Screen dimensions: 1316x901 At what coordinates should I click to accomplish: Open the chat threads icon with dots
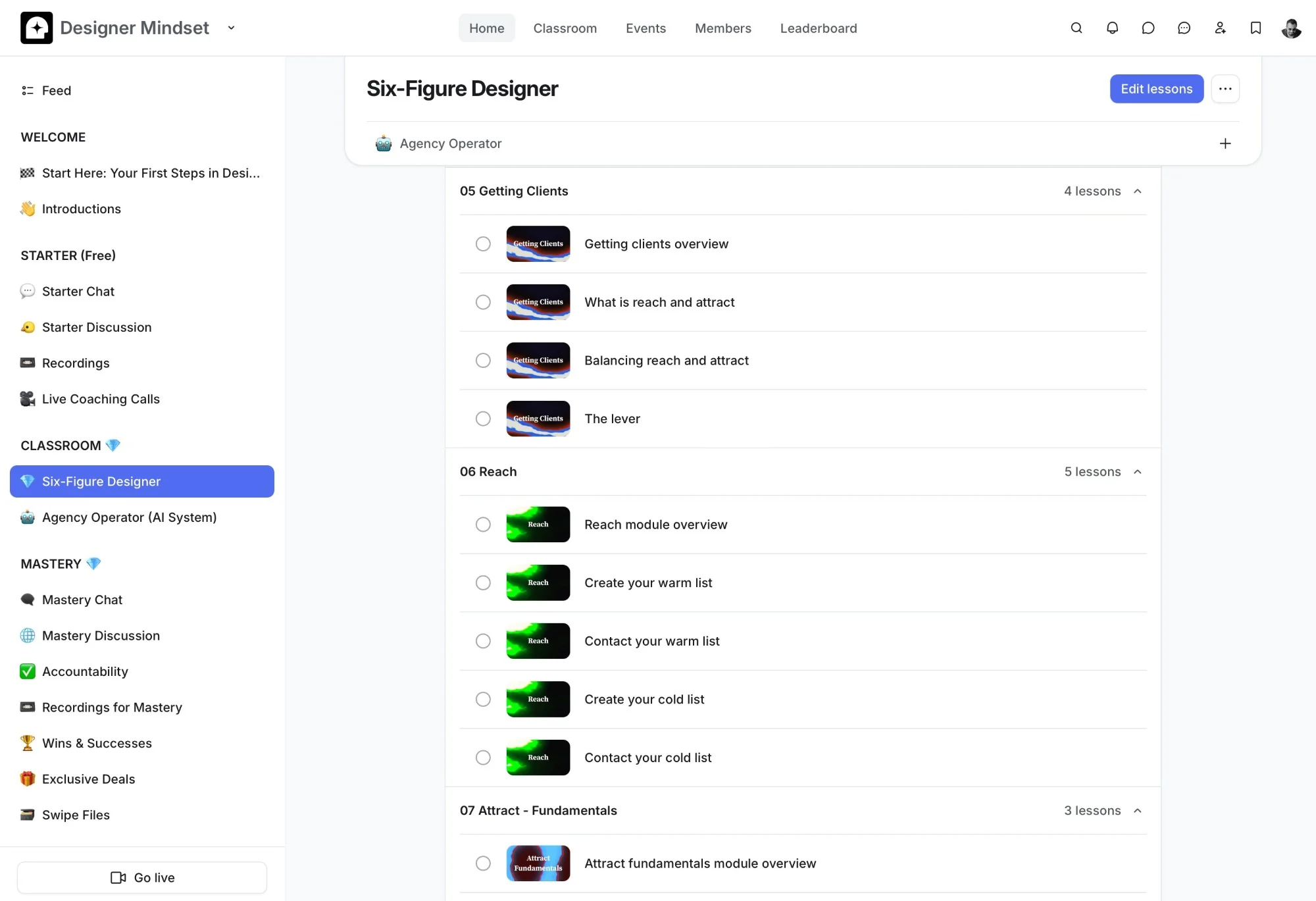[x=1184, y=28]
